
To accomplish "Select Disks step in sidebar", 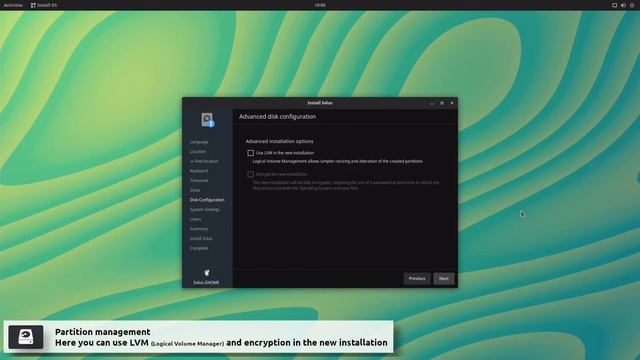I will (x=195, y=190).
